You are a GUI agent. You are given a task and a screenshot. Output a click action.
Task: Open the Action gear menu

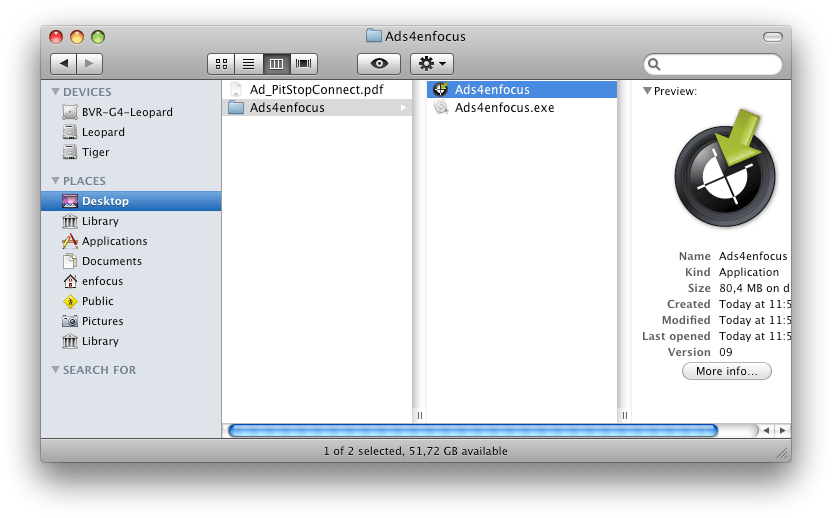coord(432,64)
